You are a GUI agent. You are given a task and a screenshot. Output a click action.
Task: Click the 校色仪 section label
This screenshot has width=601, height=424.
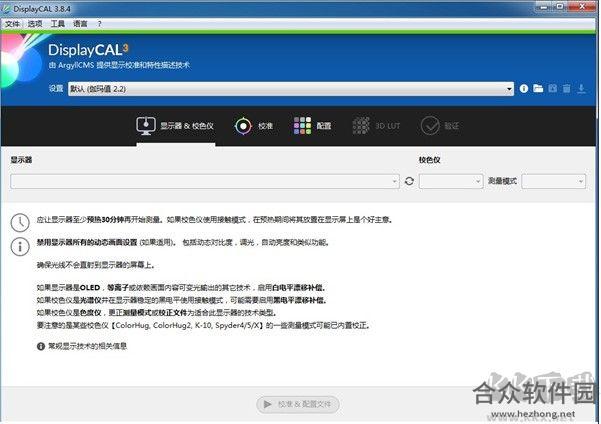[430, 159]
